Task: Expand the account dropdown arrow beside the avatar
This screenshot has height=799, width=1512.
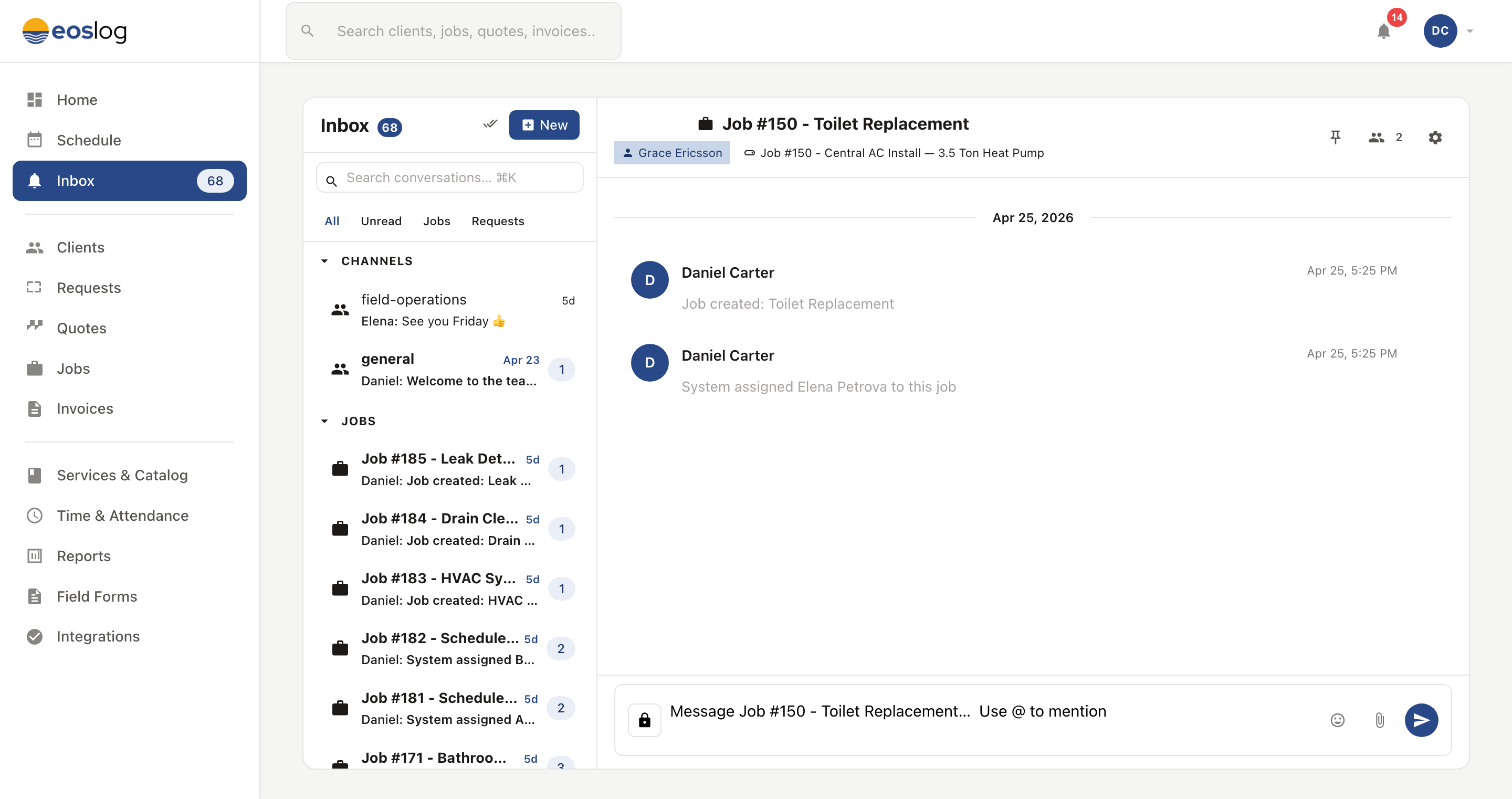Action: coord(1470,31)
